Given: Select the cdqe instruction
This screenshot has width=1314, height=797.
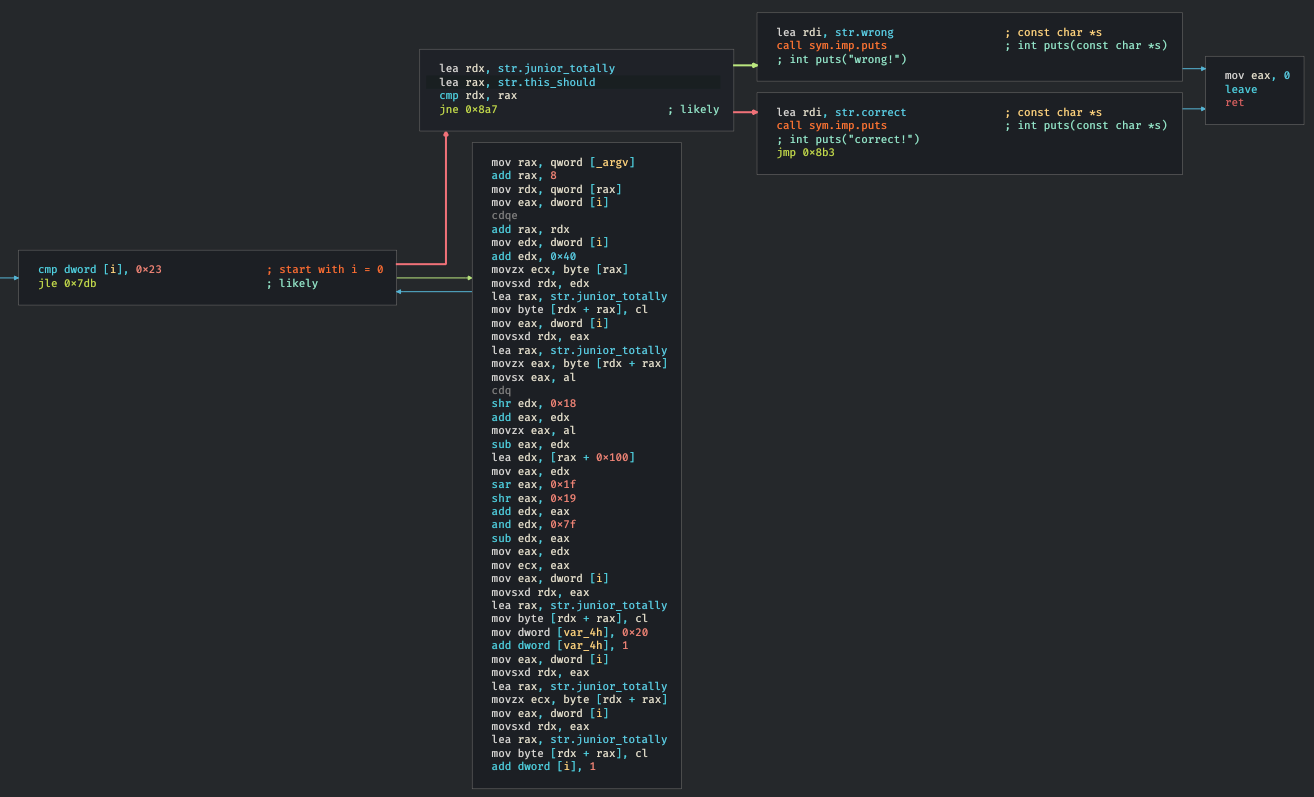Looking at the screenshot, I should click(x=504, y=216).
